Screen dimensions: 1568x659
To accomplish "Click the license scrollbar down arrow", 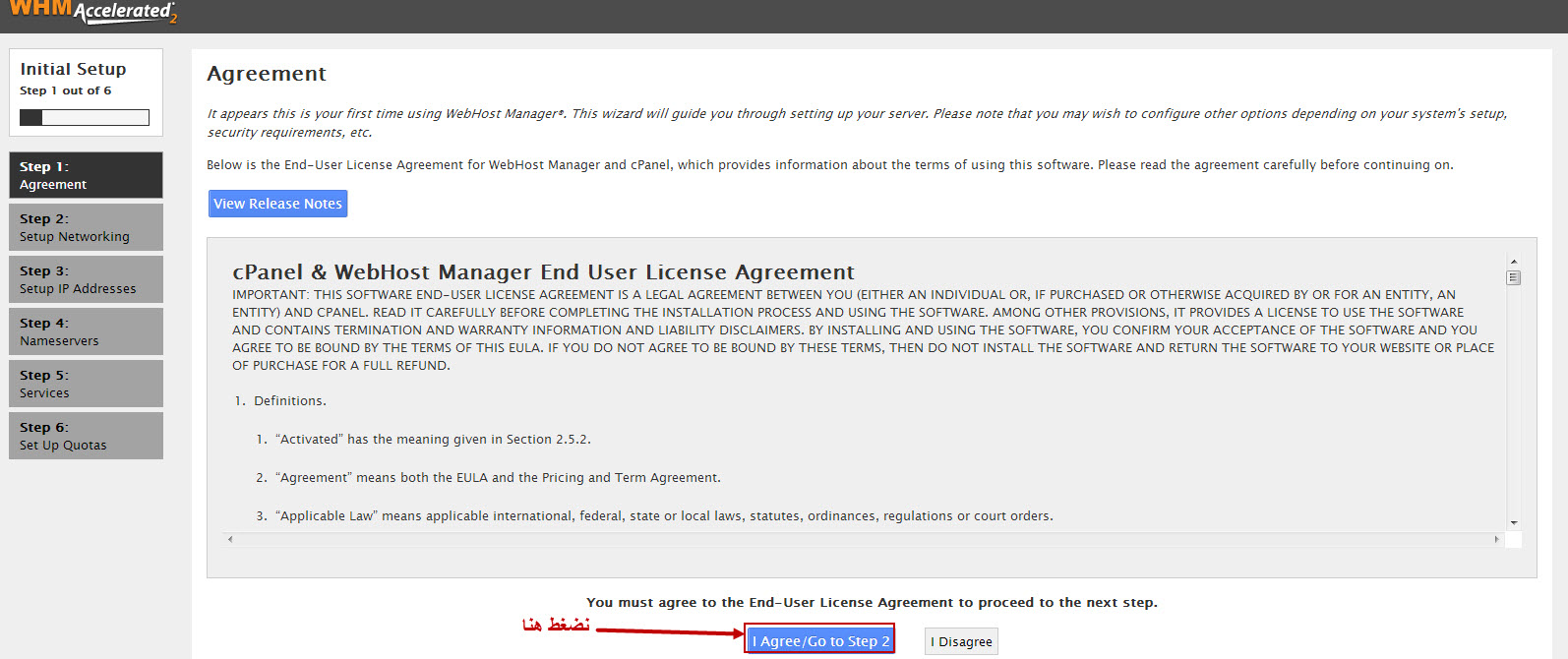I will 1514,523.
